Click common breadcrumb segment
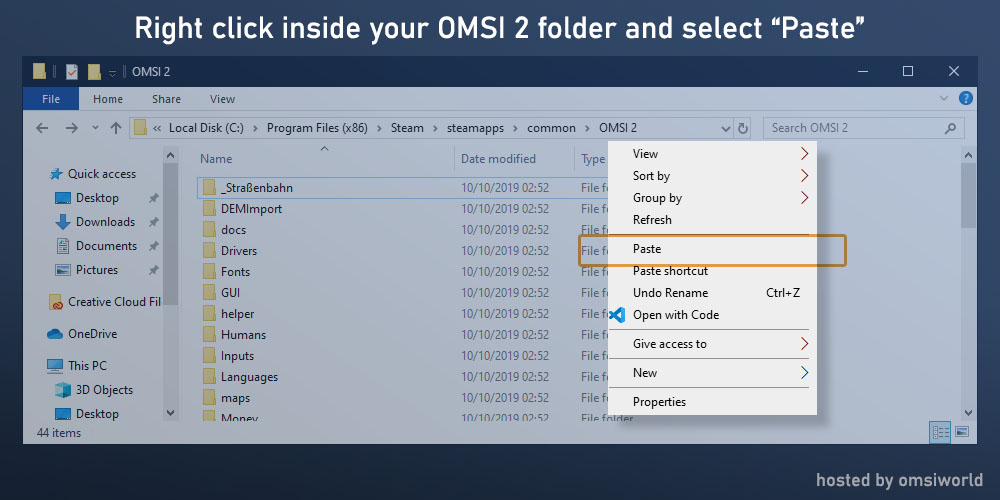The image size is (1000, 500). 551,128
